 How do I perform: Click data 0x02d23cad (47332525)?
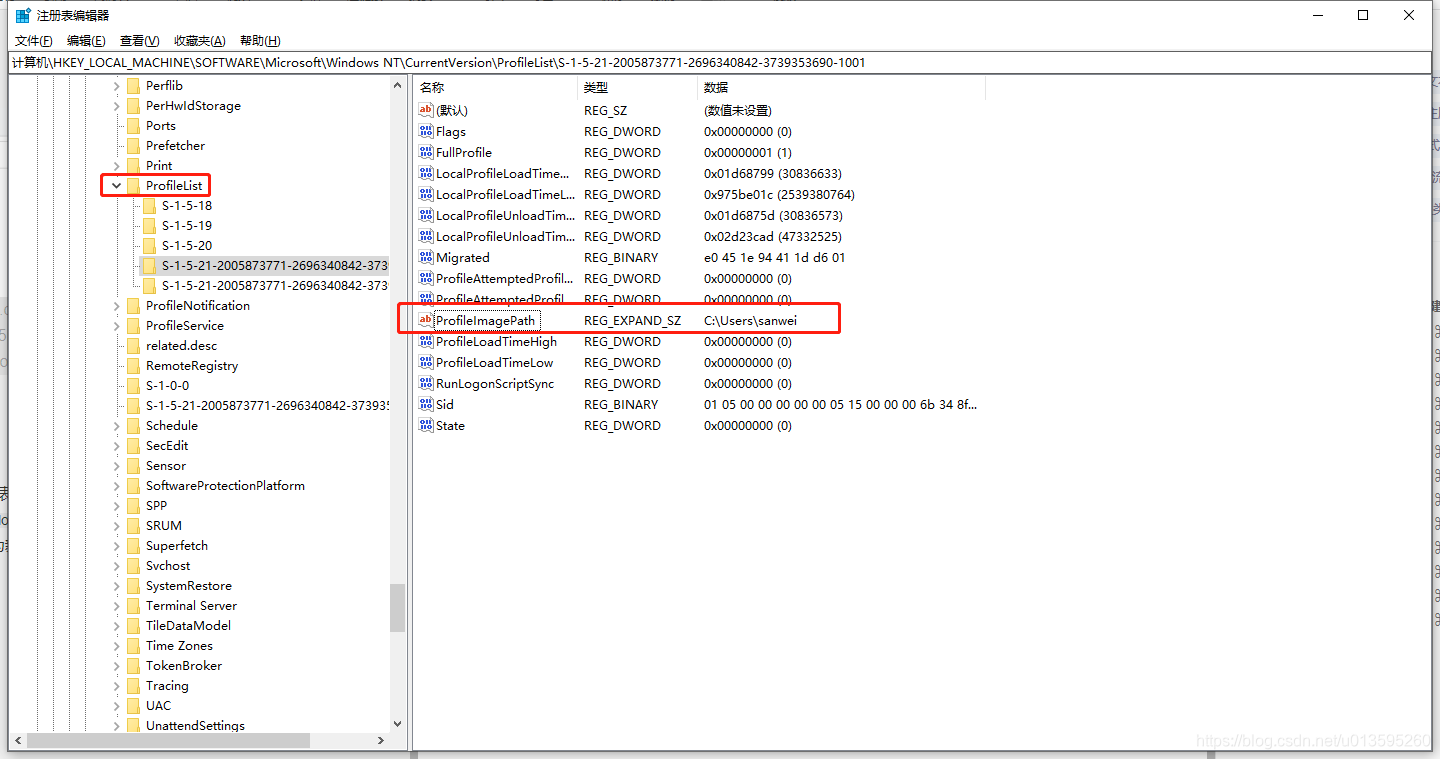772,236
